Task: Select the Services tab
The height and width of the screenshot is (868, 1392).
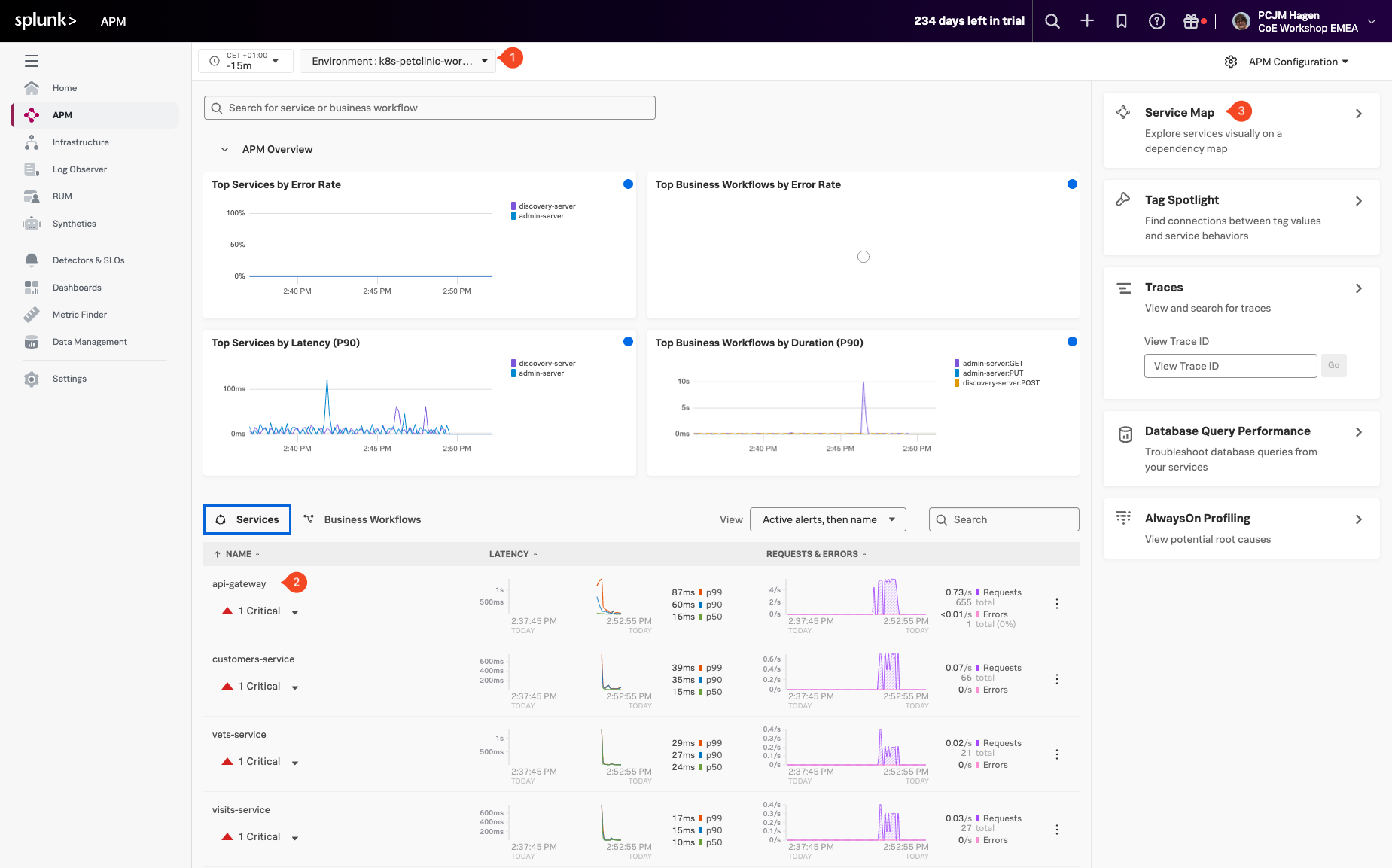Action: click(247, 519)
